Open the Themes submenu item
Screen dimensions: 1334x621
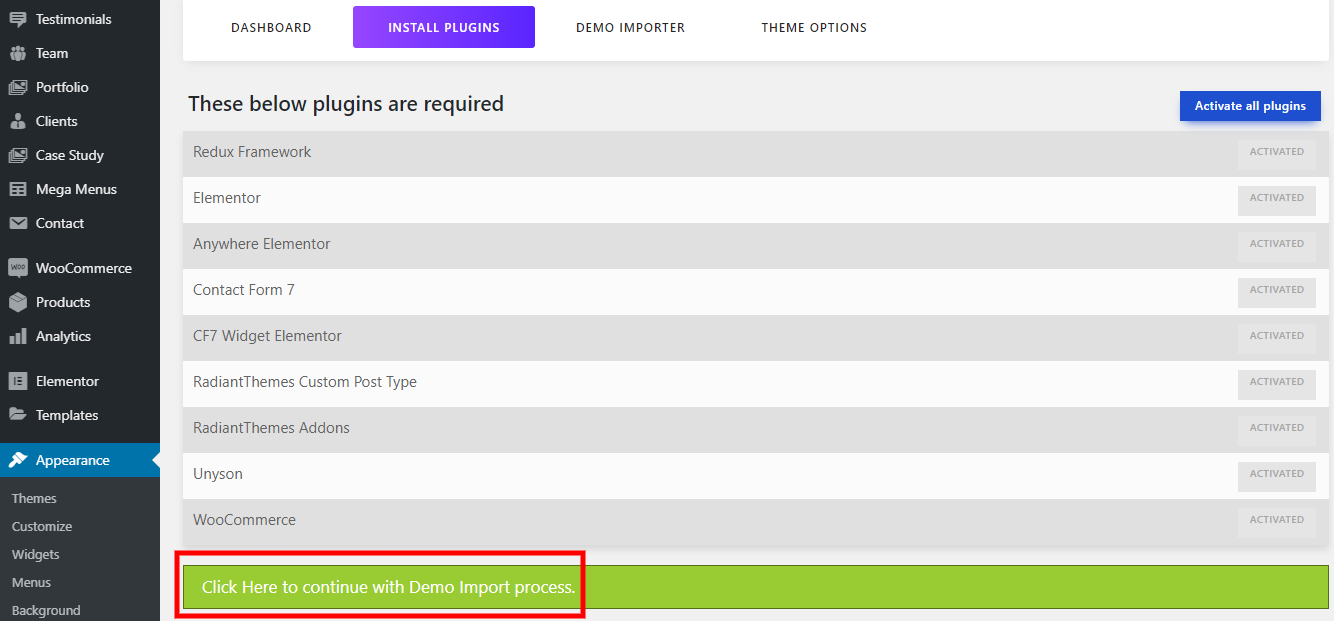(34, 498)
